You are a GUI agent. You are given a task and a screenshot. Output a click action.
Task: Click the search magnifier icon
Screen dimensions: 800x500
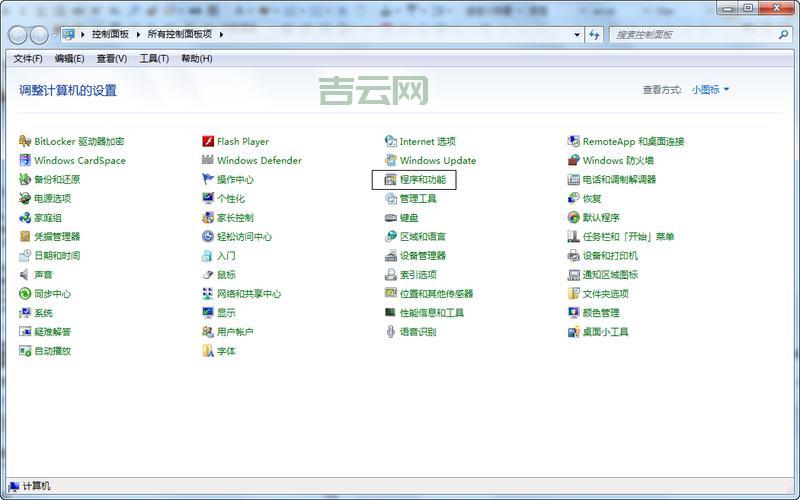[783, 35]
